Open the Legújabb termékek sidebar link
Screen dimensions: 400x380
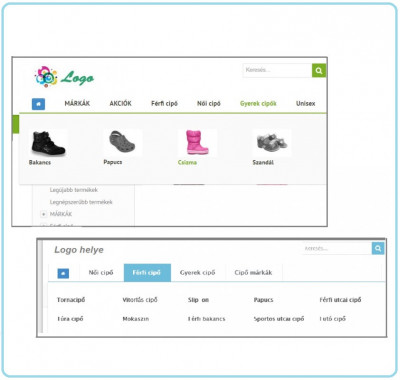pos(74,190)
